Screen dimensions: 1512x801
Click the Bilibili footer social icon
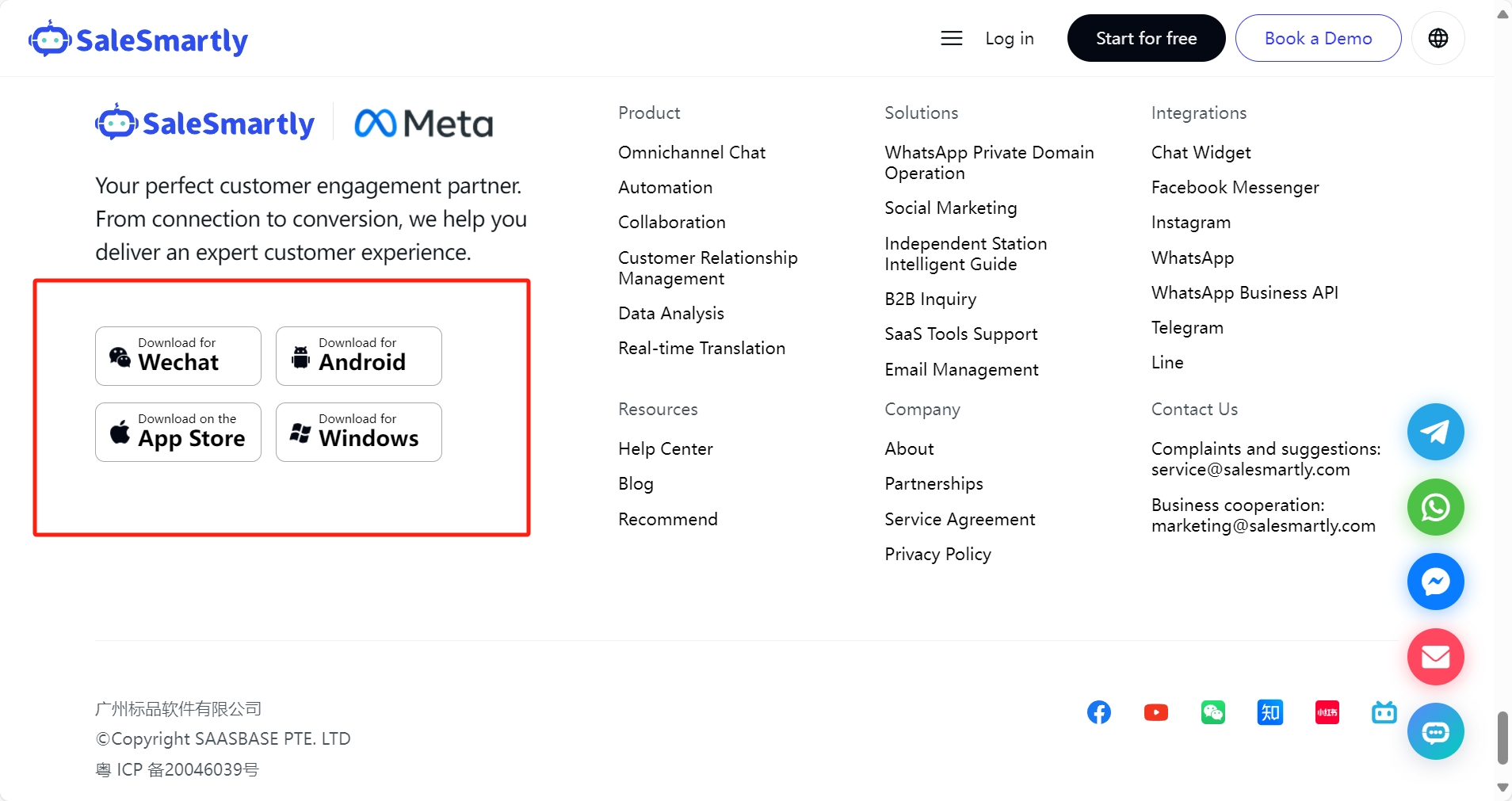tap(1384, 712)
